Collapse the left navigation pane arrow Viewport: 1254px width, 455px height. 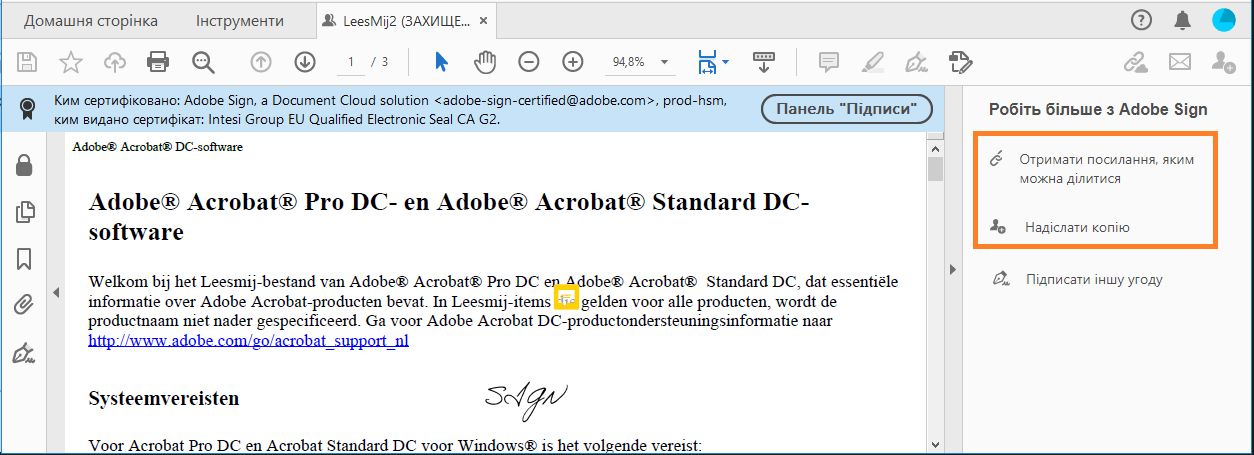point(56,292)
